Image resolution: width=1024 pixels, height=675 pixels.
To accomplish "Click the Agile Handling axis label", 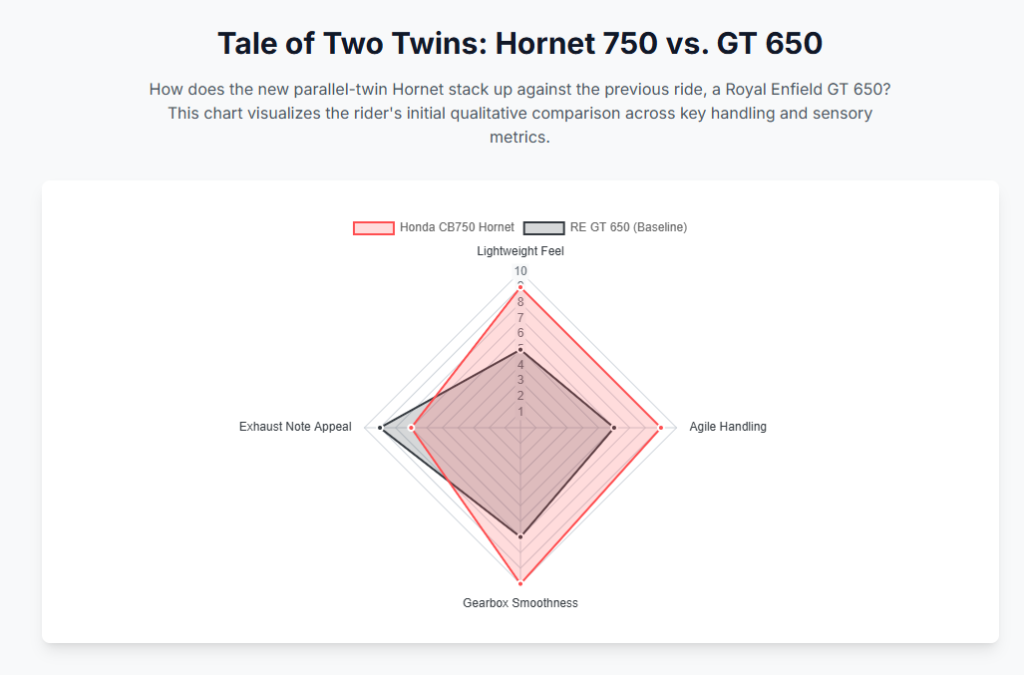I will (728, 427).
